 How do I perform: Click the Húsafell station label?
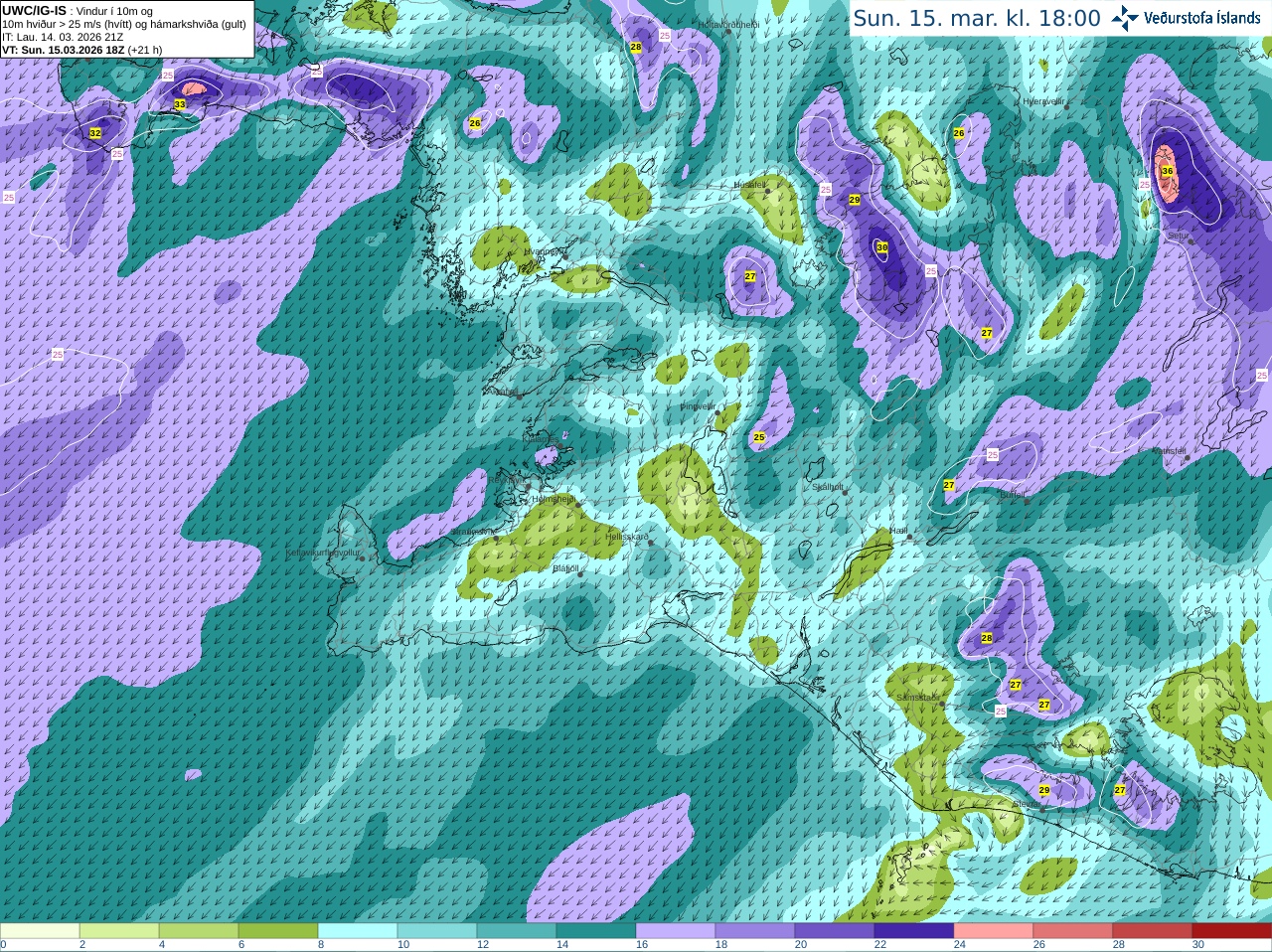[749, 185]
